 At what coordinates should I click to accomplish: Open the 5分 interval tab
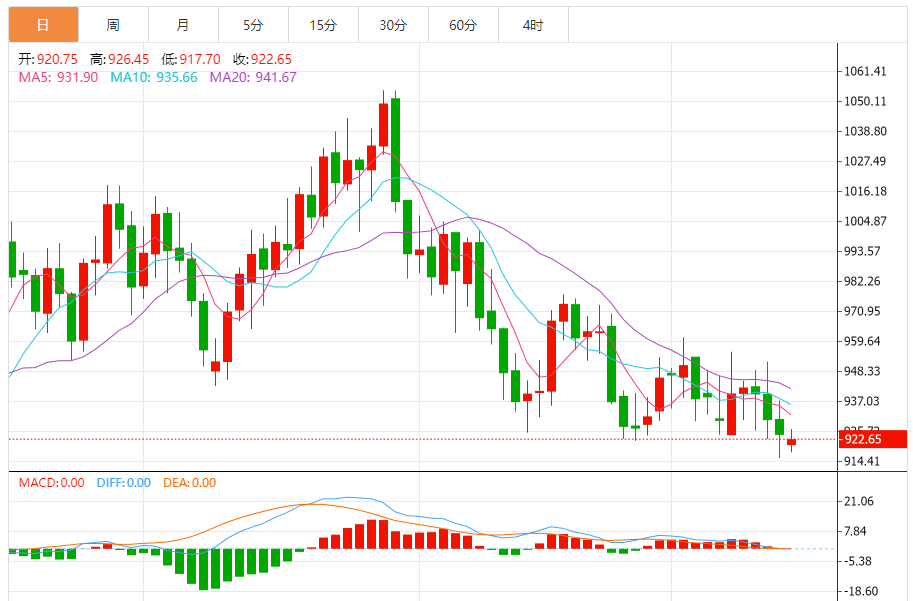click(x=253, y=25)
